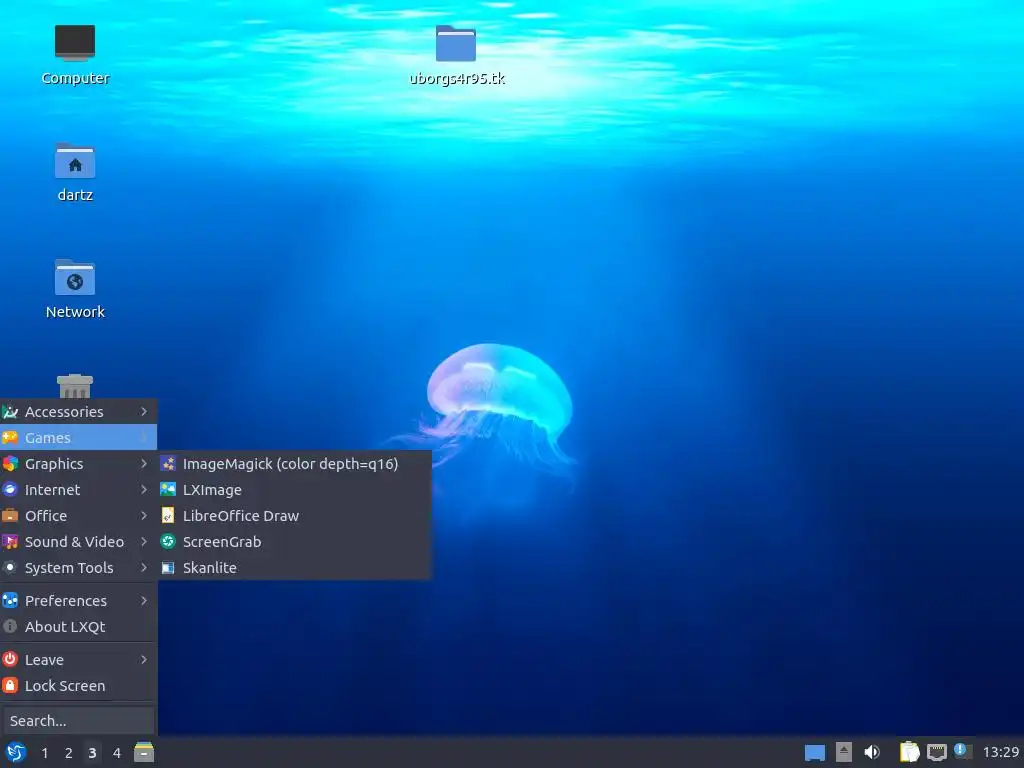Select the highlighted Games menu entry
The height and width of the screenshot is (768, 1024).
78,438
